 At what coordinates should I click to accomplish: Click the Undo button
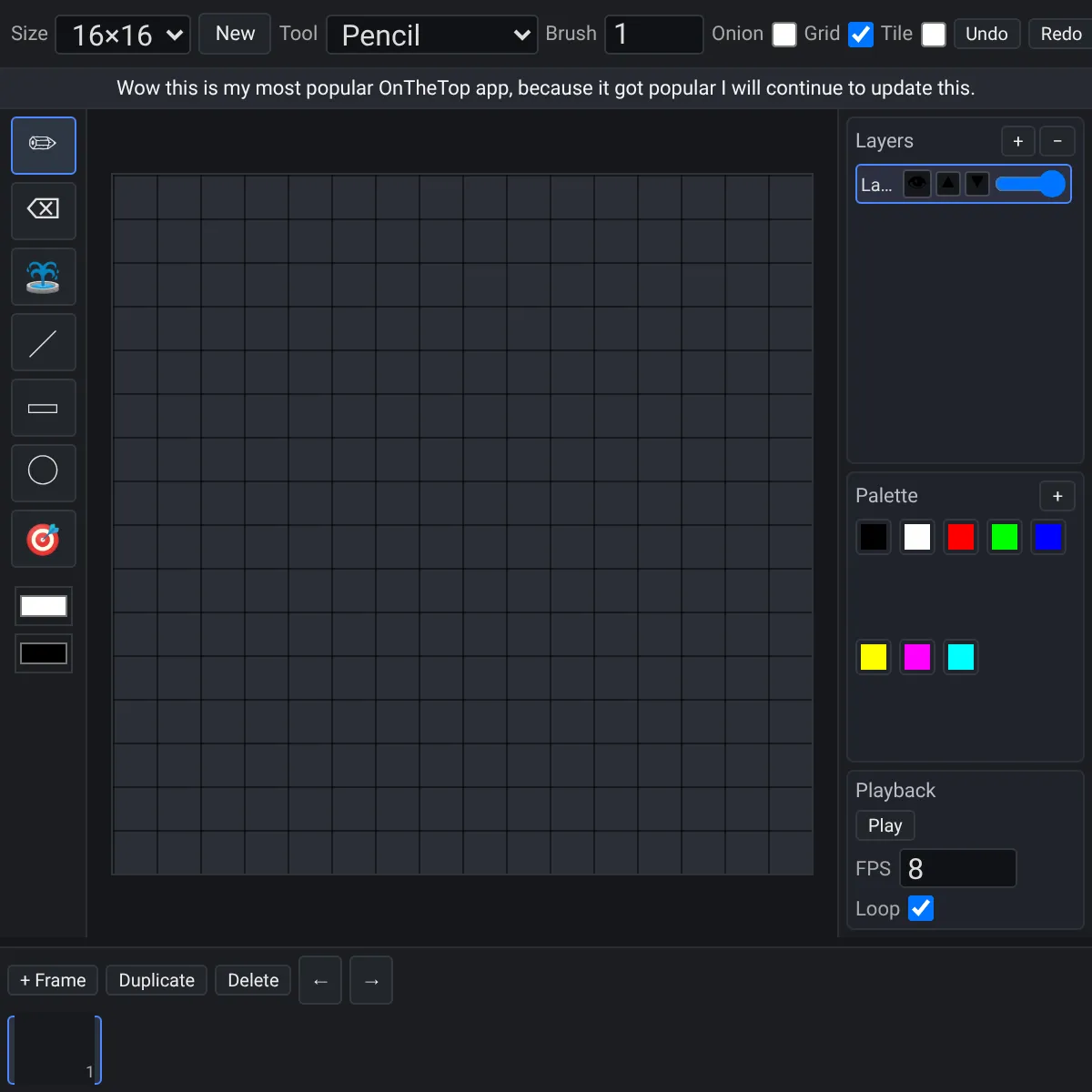986,34
